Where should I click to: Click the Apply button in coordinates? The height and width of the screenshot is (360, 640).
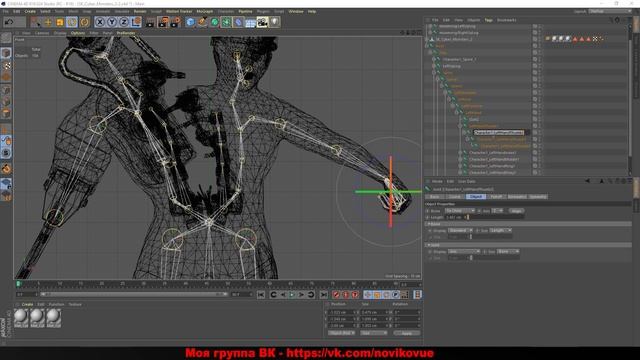click(x=407, y=333)
